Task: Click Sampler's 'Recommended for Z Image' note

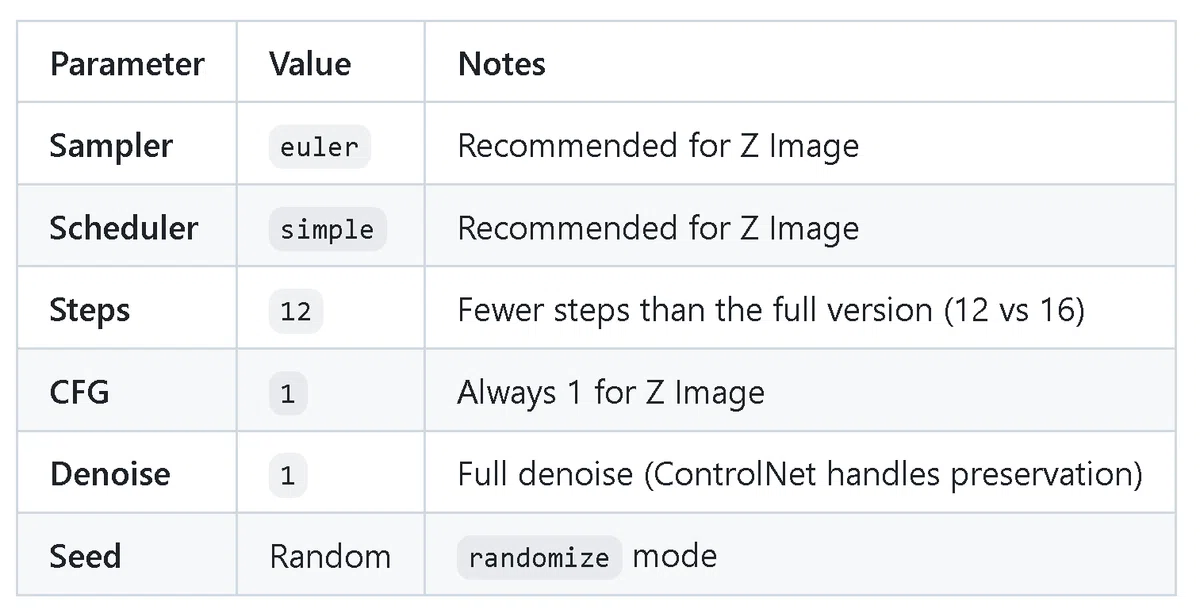Action: tap(658, 146)
